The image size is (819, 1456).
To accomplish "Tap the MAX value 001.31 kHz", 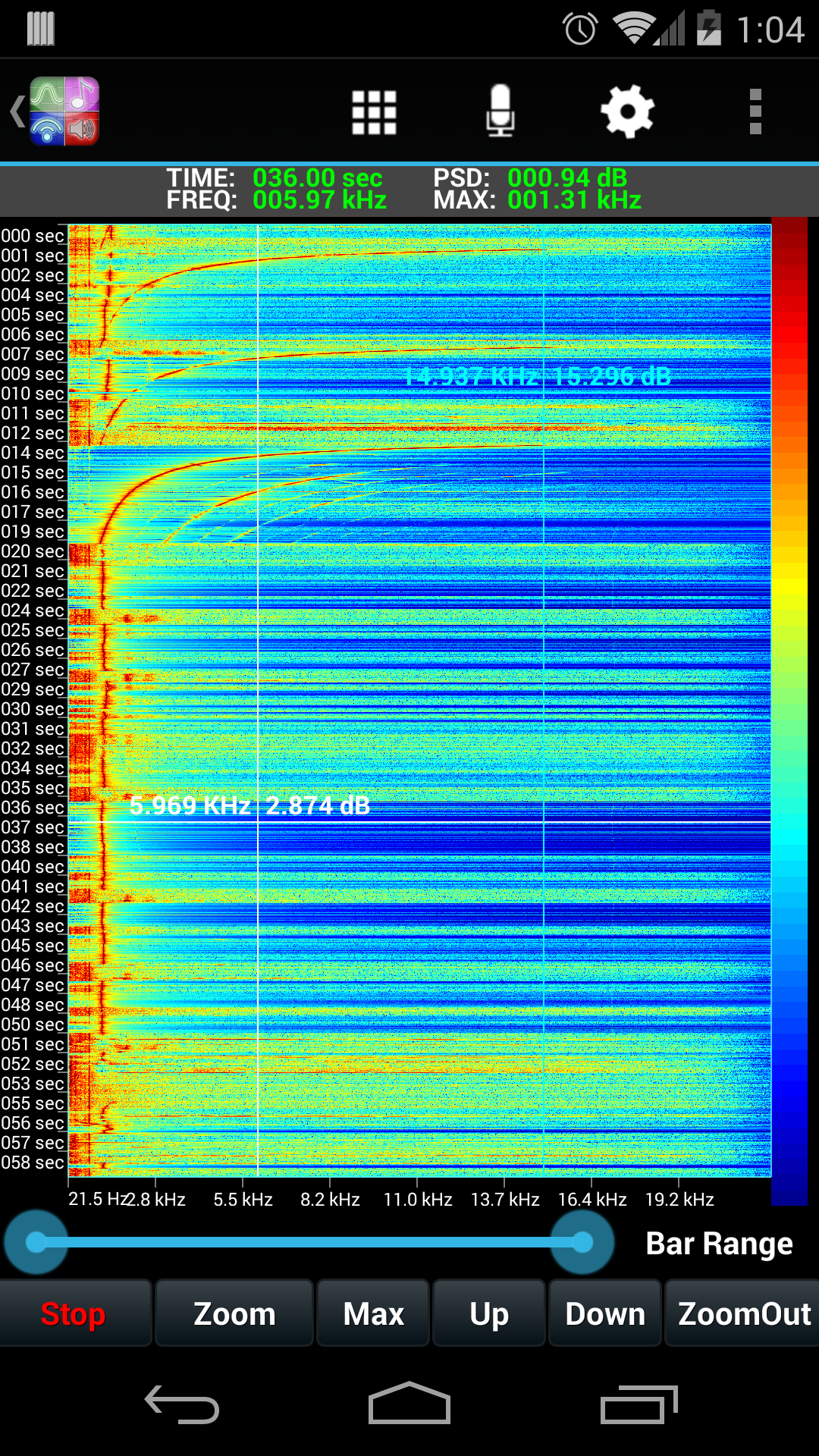I will pyautogui.click(x=575, y=200).
